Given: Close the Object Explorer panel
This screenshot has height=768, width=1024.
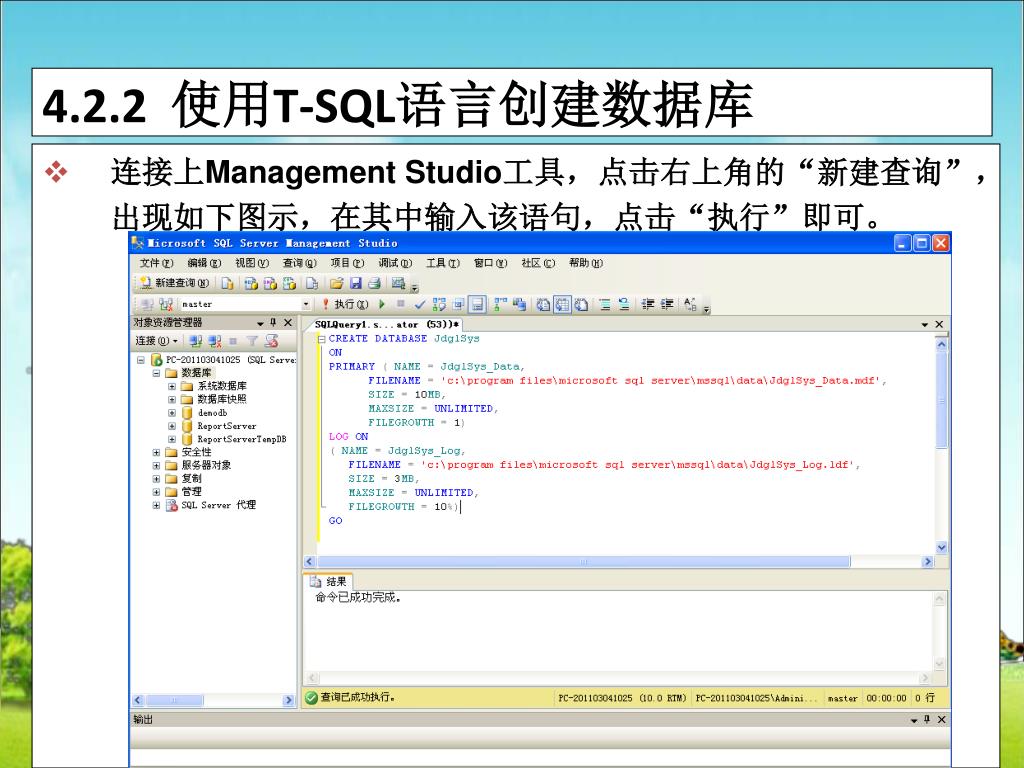Looking at the screenshot, I should click(288, 323).
